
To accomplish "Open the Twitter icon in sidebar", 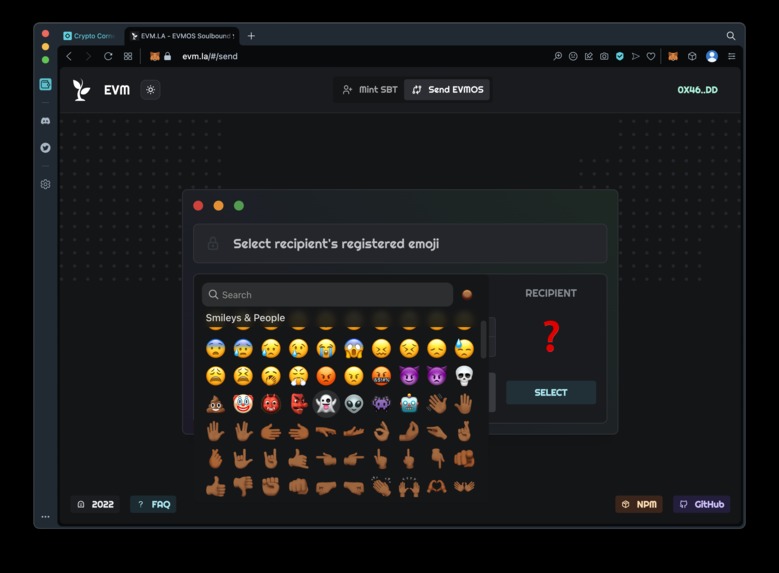I will coord(45,148).
